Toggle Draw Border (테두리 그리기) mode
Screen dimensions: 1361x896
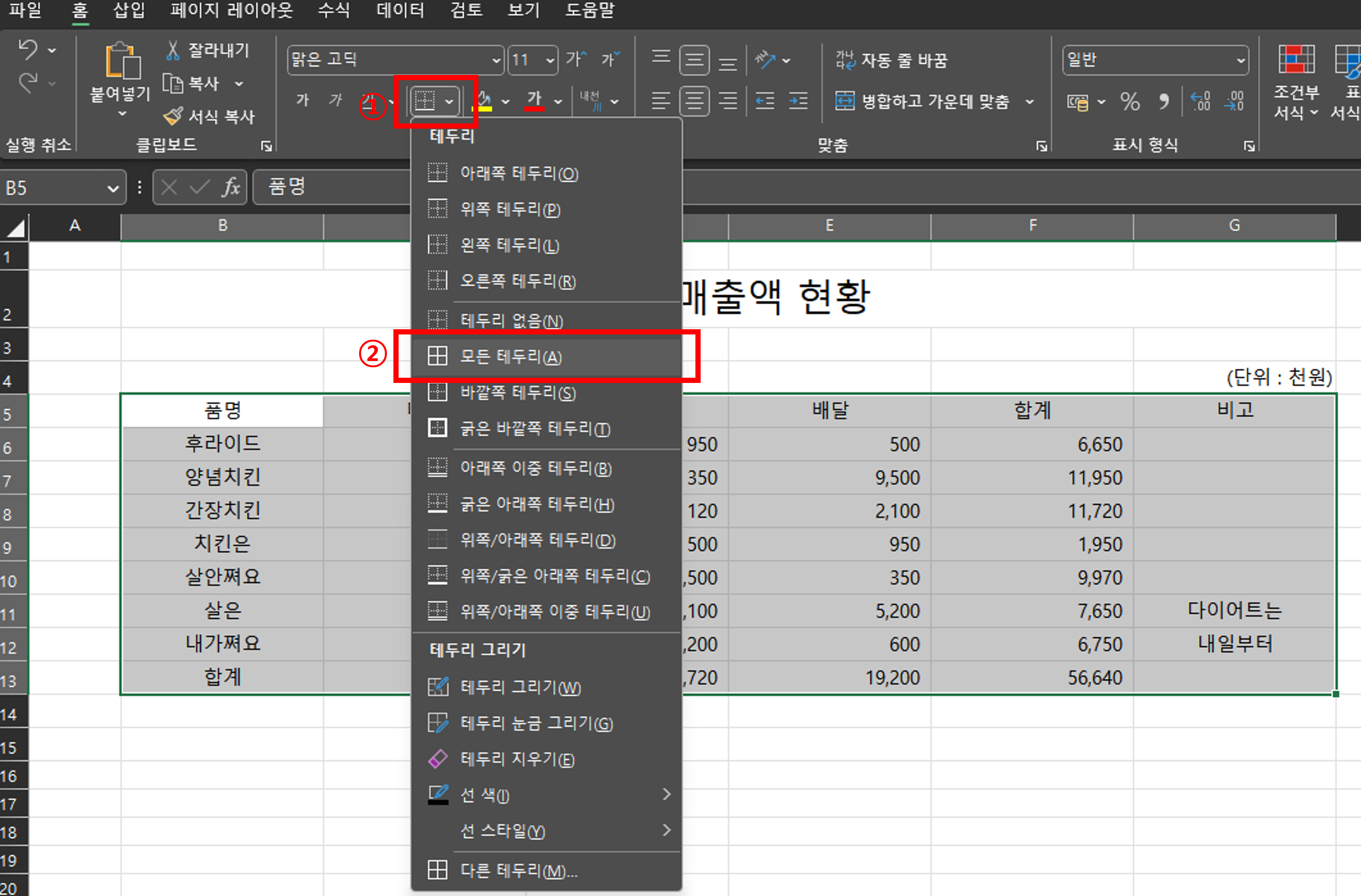pyautogui.click(x=546, y=687)
